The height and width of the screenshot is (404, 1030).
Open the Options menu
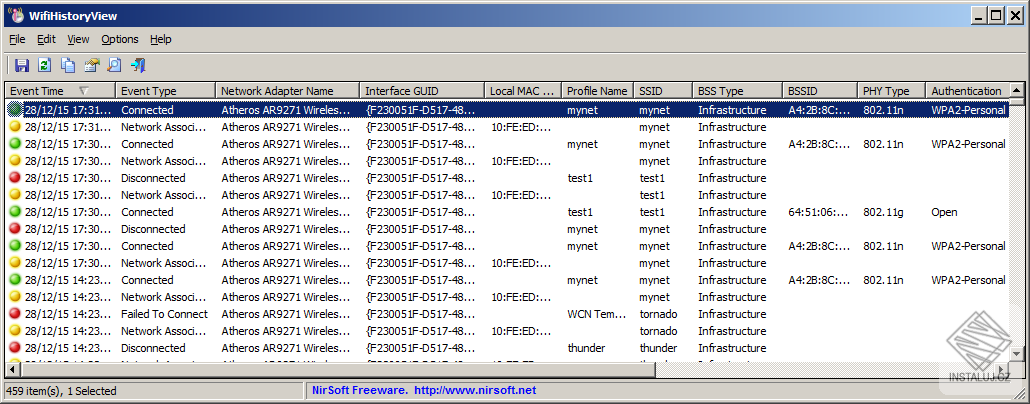(x=120, y=39)
